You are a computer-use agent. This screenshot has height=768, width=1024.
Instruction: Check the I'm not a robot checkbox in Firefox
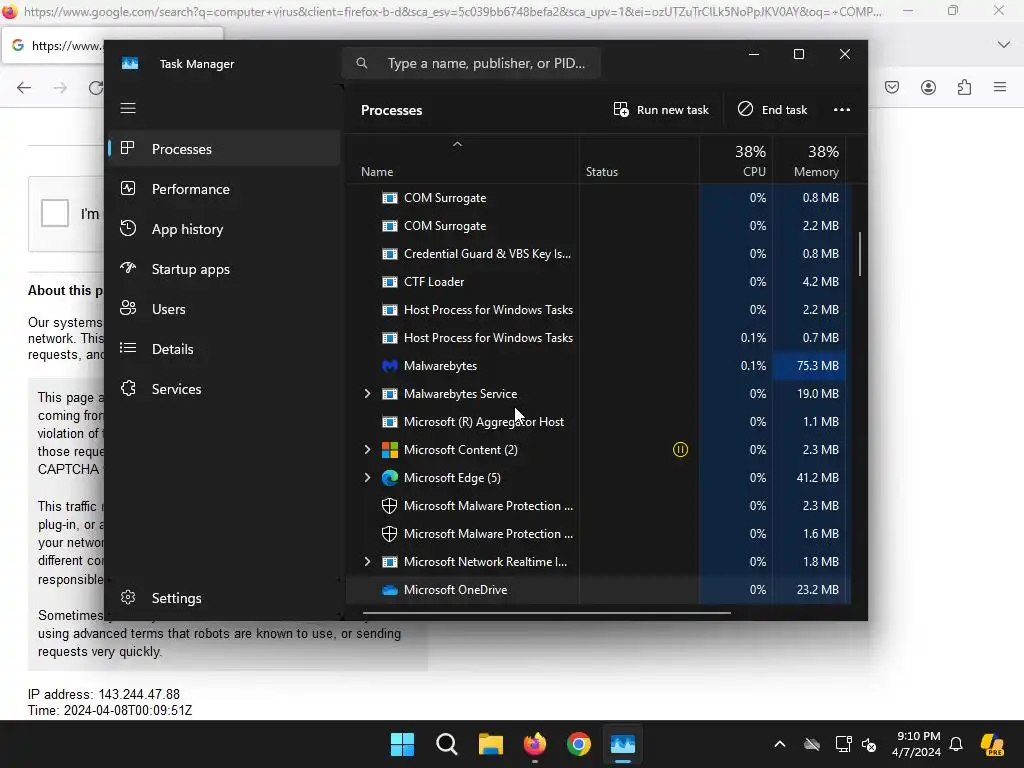coord(55,213)
